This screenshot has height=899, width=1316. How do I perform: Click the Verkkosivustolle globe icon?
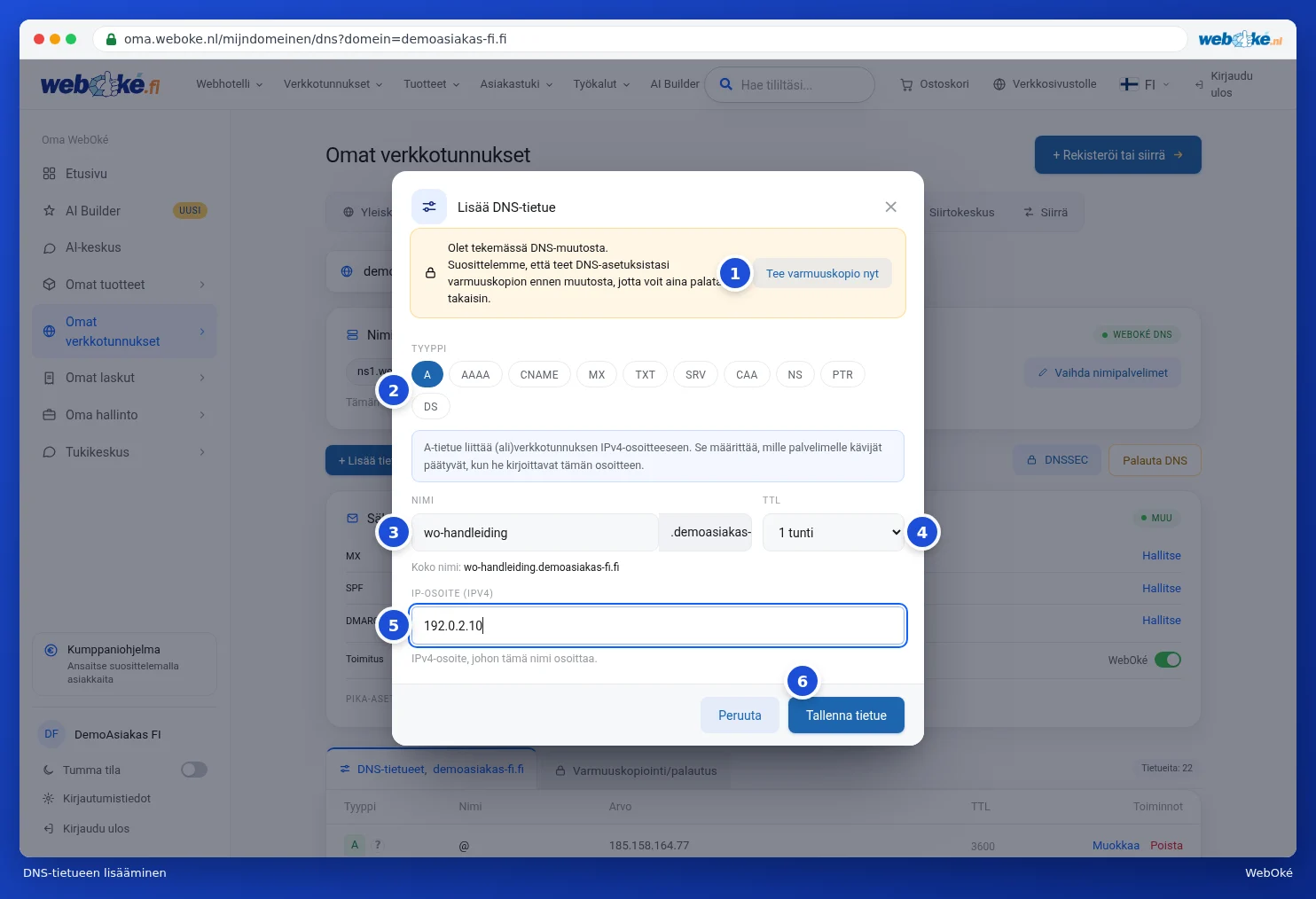999,84
